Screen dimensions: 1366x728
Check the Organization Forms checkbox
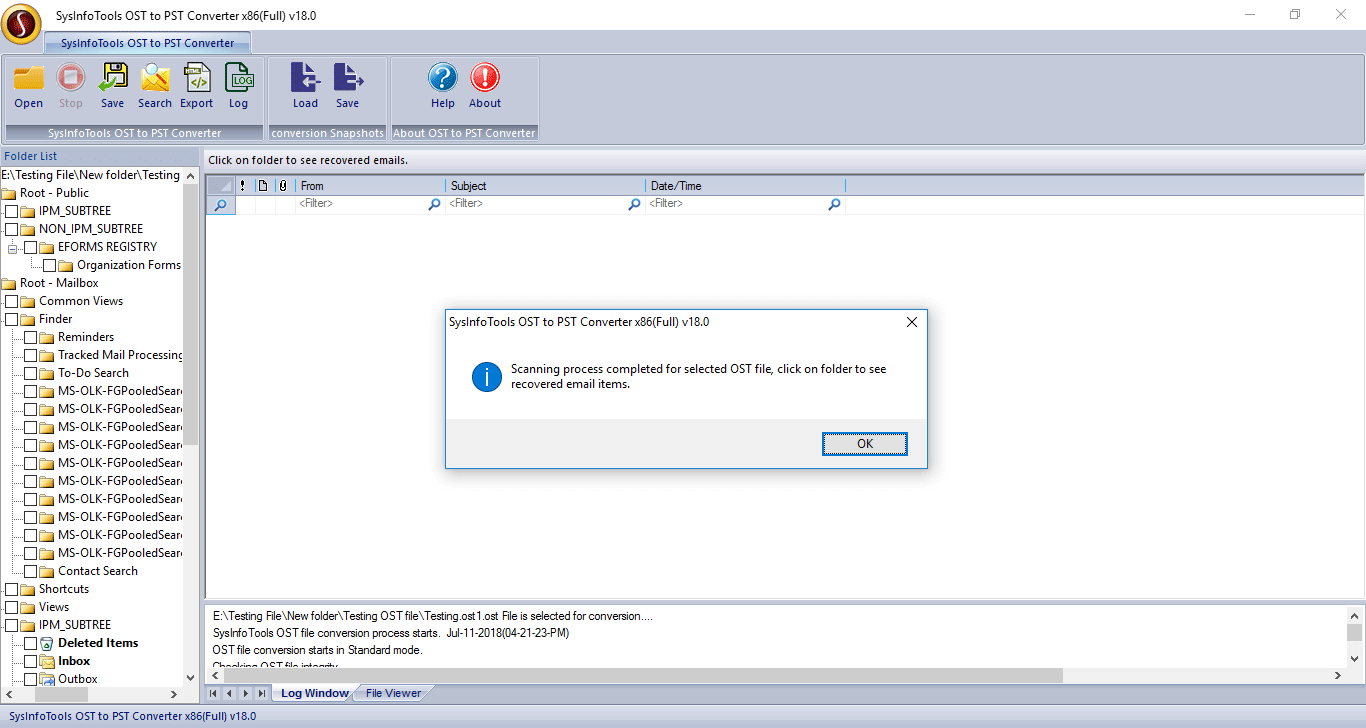pyautogui.click(x=50, y=265)
